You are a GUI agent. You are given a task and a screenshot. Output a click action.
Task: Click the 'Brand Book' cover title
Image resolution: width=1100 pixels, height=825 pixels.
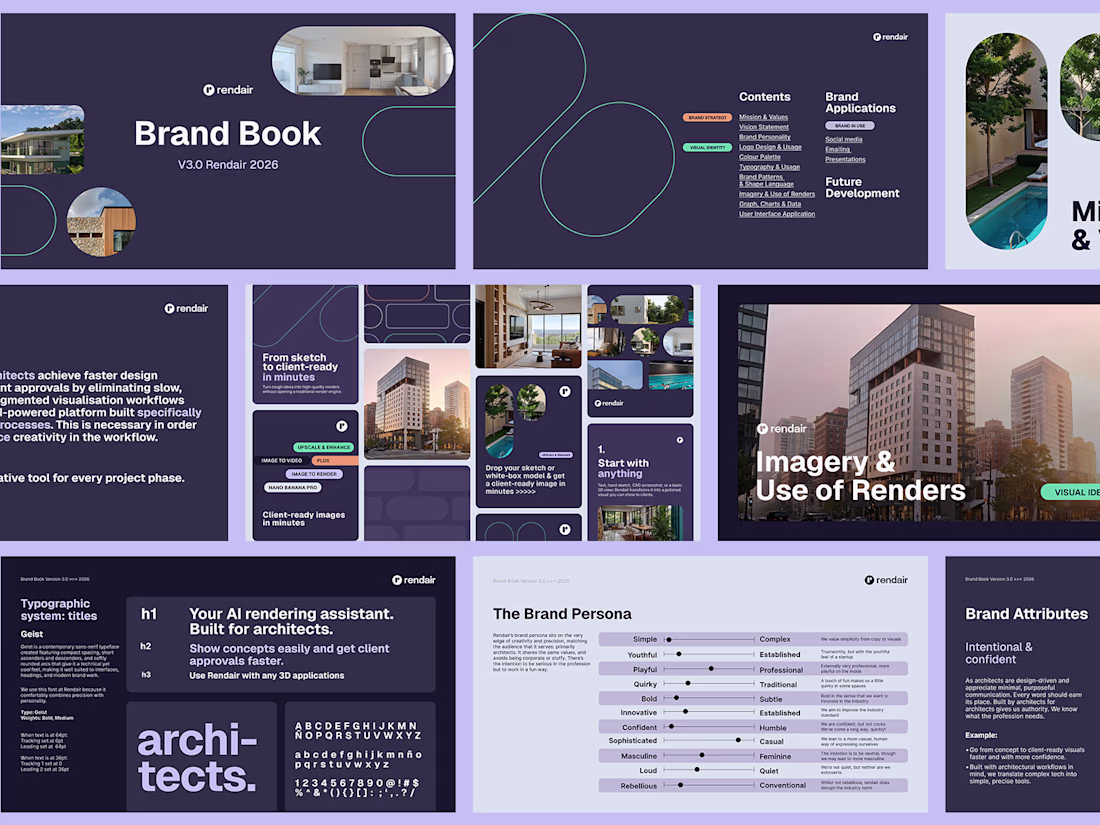point(228,133)
